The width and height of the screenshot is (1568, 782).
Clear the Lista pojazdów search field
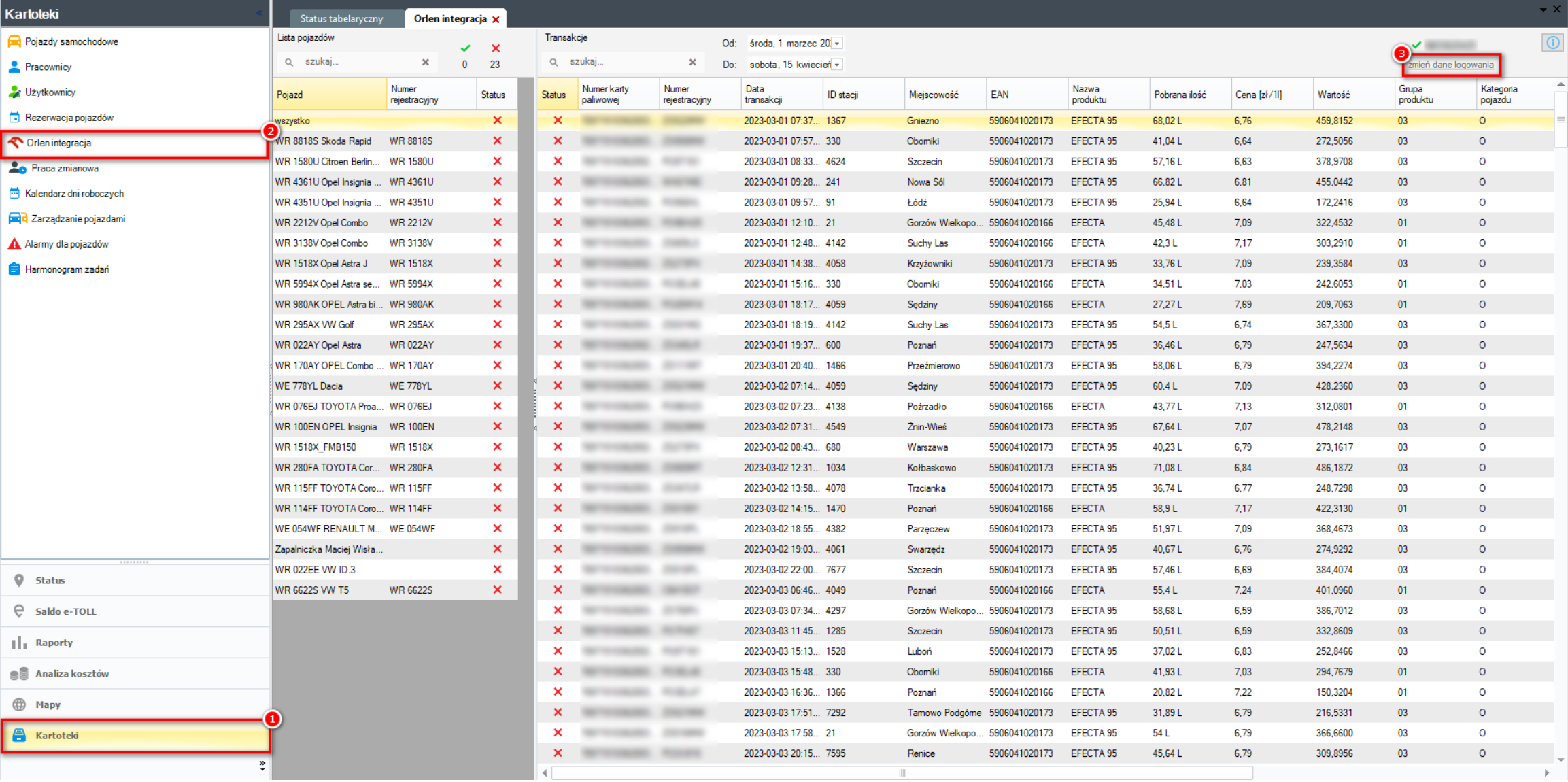click(x=426, y=62)
